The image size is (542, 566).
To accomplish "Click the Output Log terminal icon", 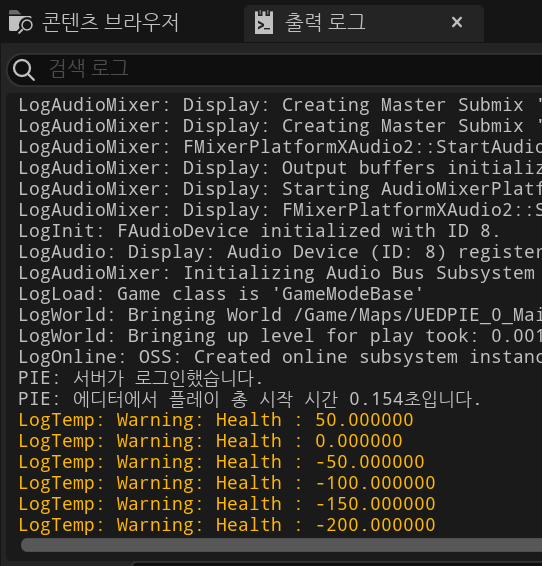I will (264, 22).
